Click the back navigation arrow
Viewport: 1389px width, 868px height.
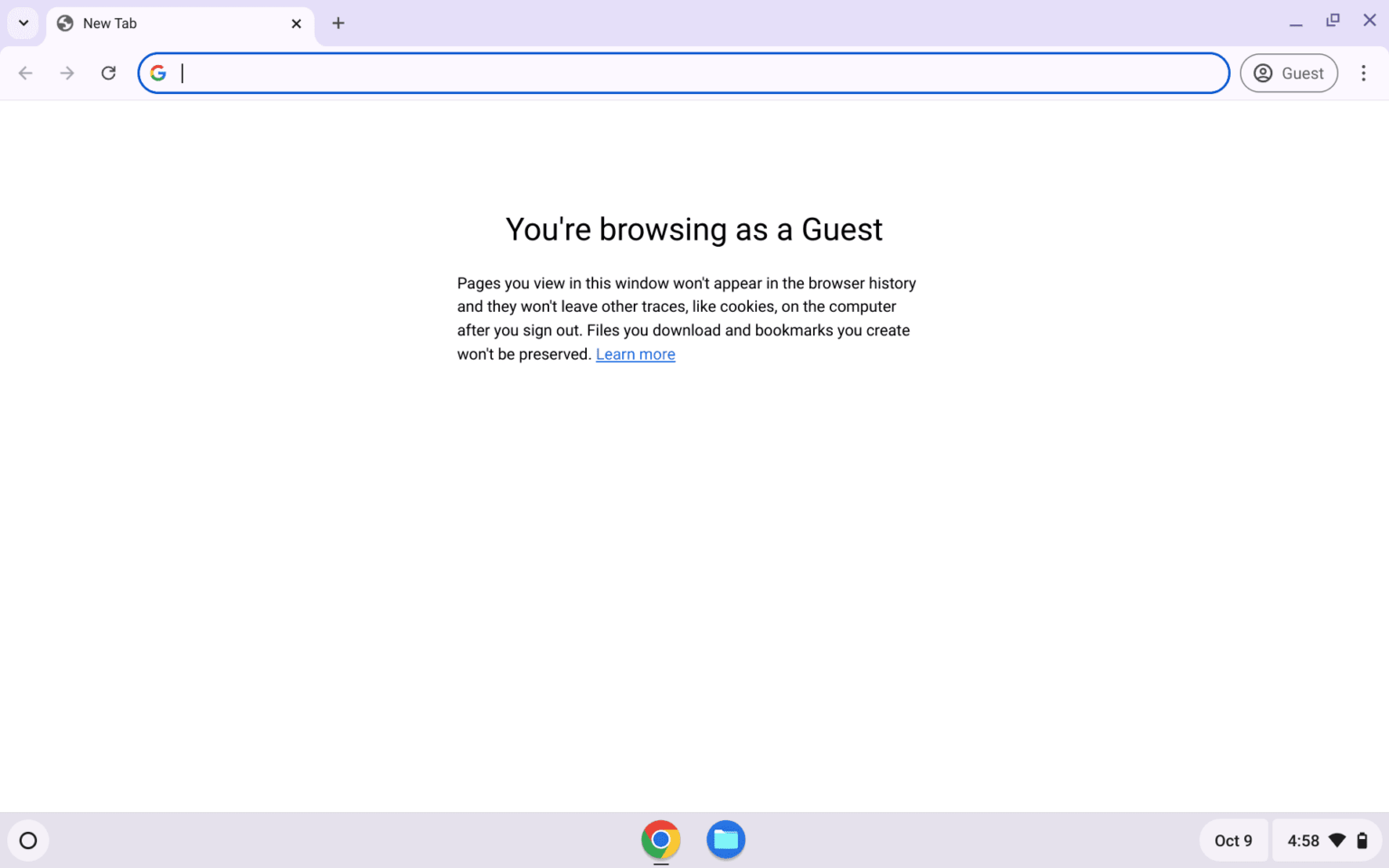(25, 73)
